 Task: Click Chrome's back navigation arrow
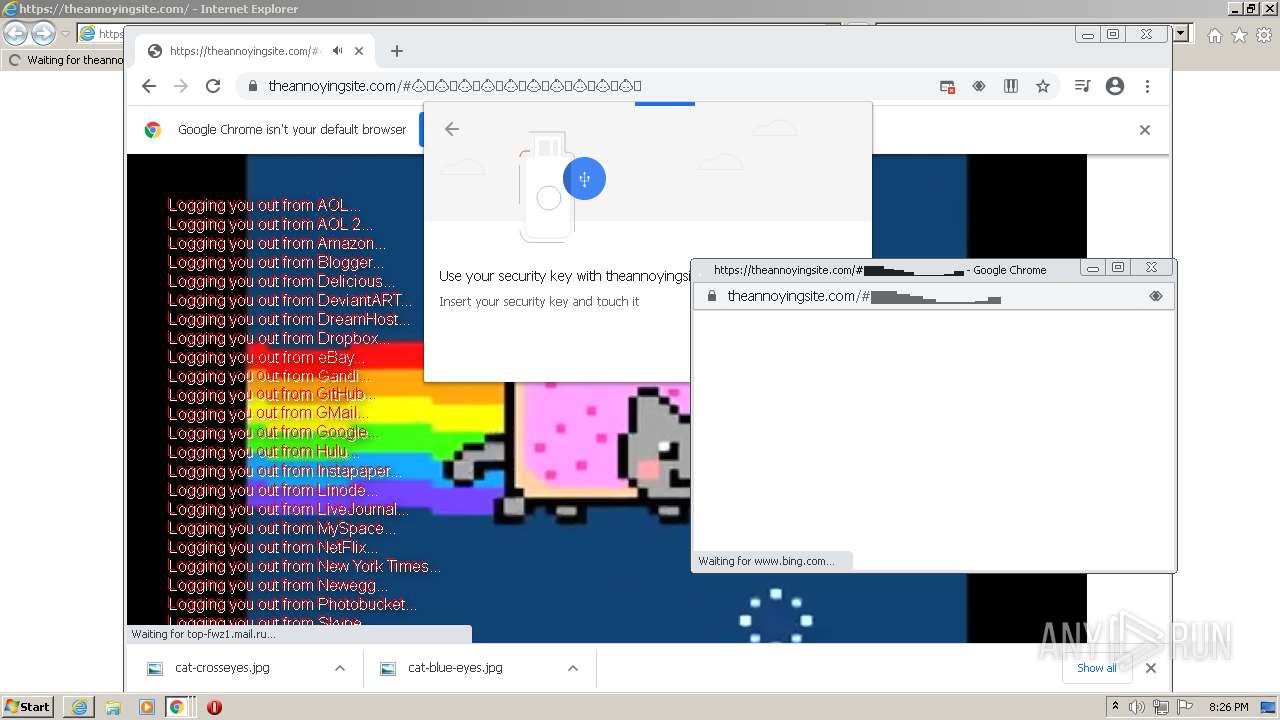point(149,86)
